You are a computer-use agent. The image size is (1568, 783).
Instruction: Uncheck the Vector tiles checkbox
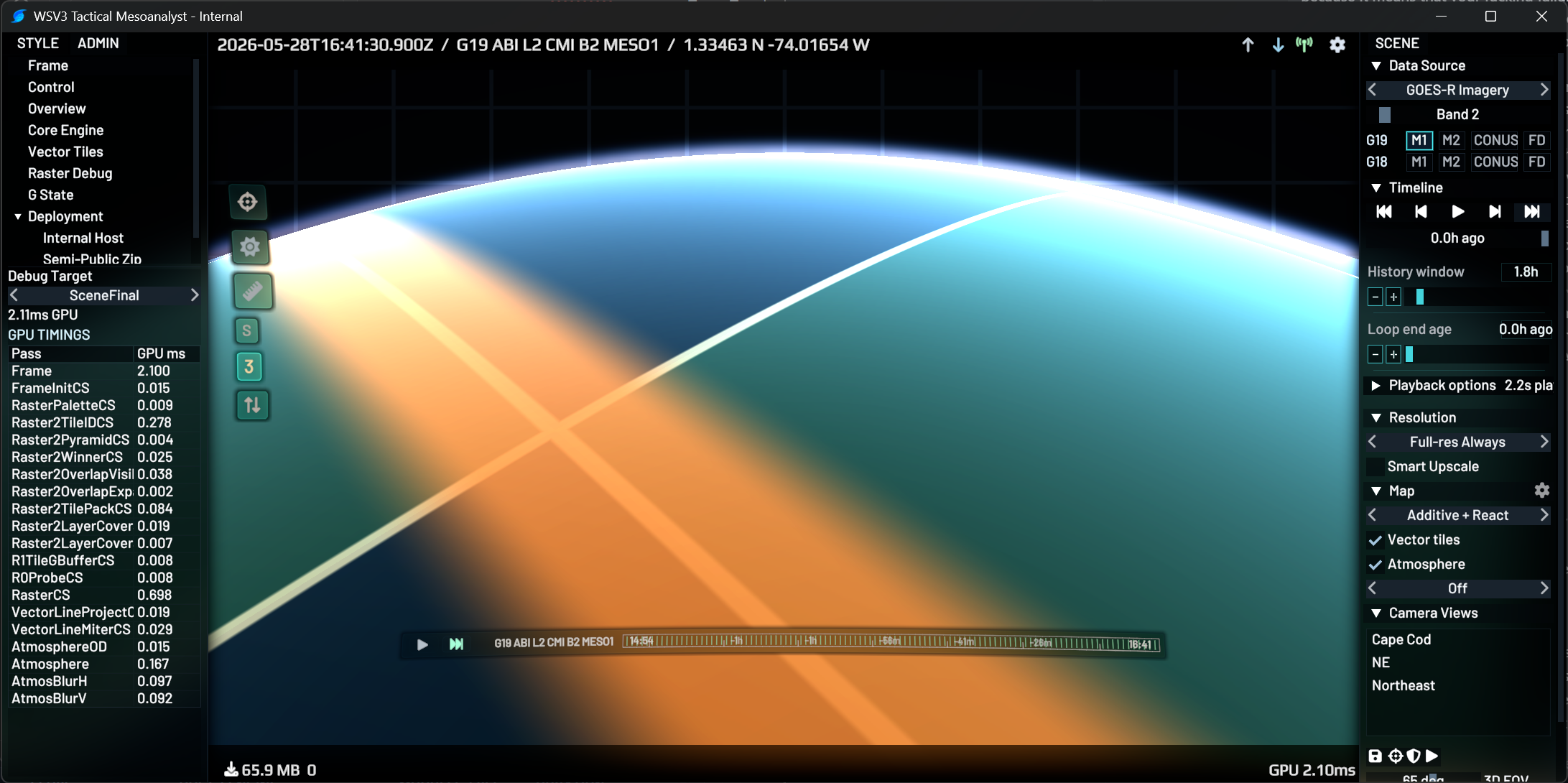click(1375, 539)
